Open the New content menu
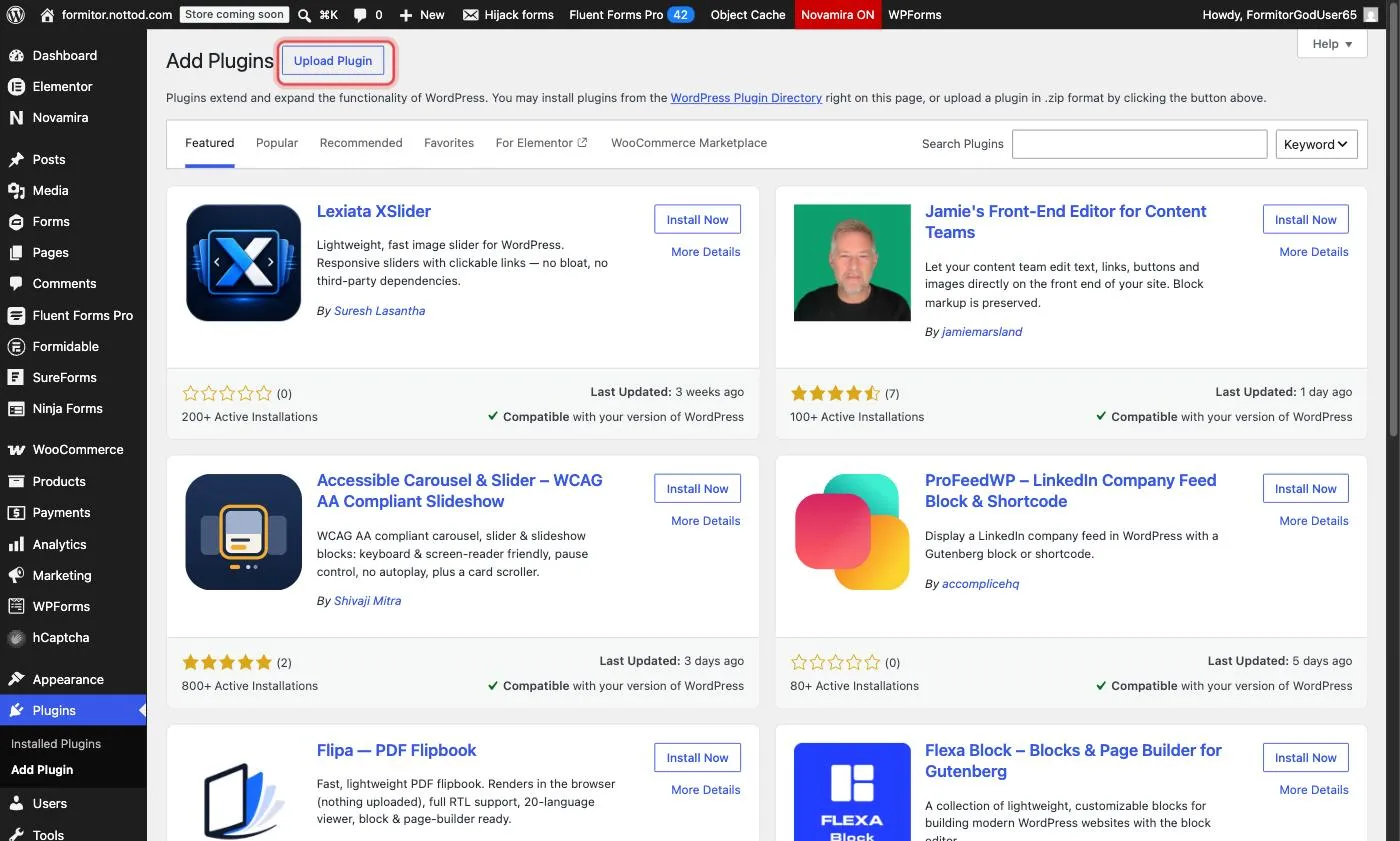This screenshot has height=841, width=1400. click(421, 15)
